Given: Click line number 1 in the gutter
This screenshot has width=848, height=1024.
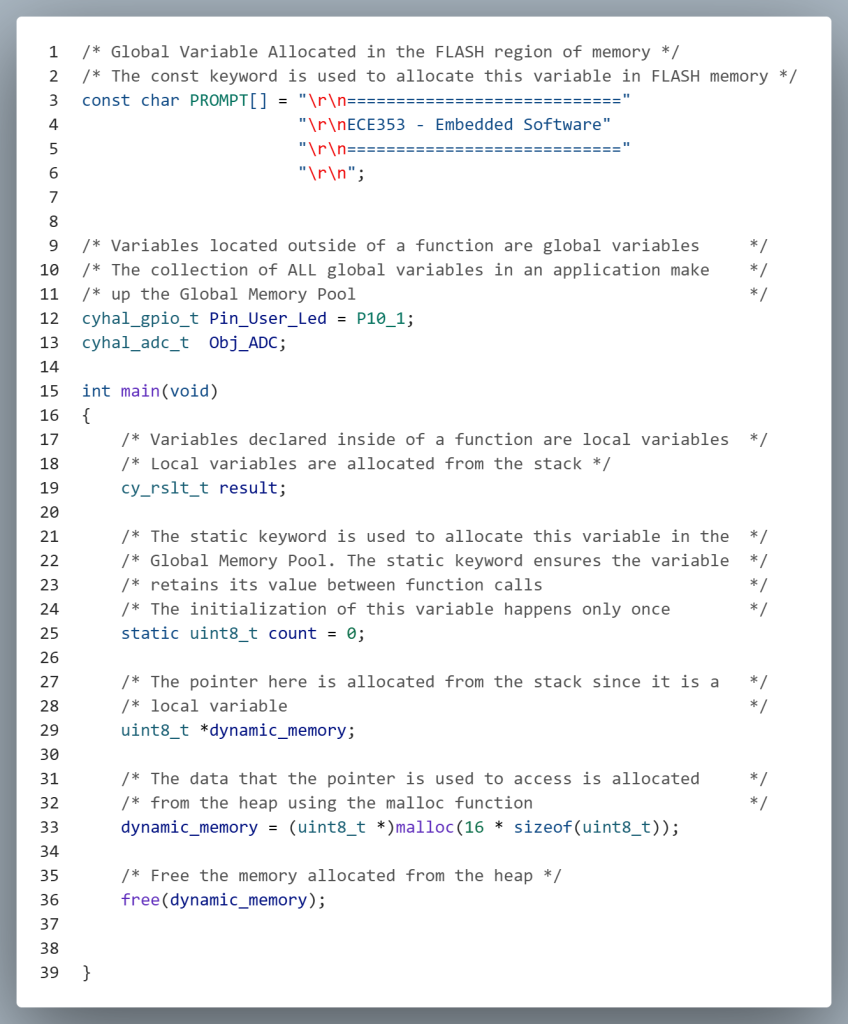Looking at the screenshot, I should pos(53,52).
